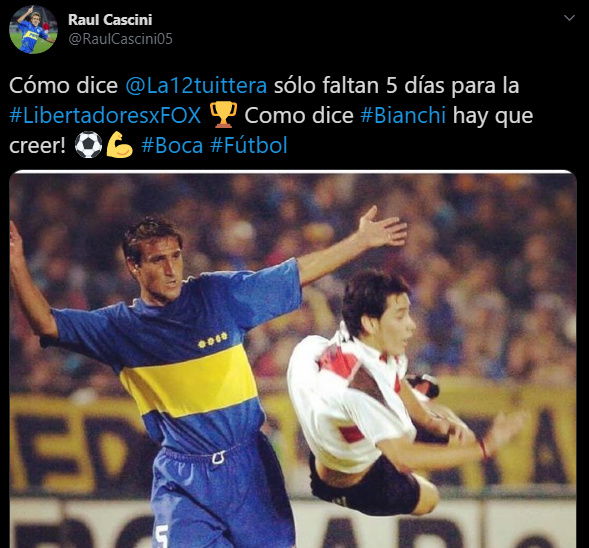The height and width of the screenshot is (548, 589).
Task: Open the #Boca hashtag
Action: pos(172,145)
